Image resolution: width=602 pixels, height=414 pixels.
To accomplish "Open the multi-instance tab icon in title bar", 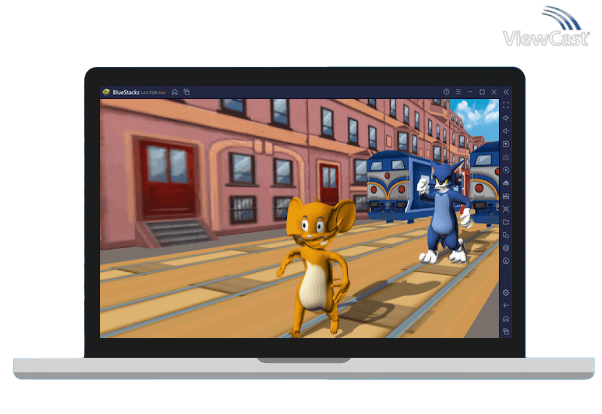I will click(x=187, y=92).
